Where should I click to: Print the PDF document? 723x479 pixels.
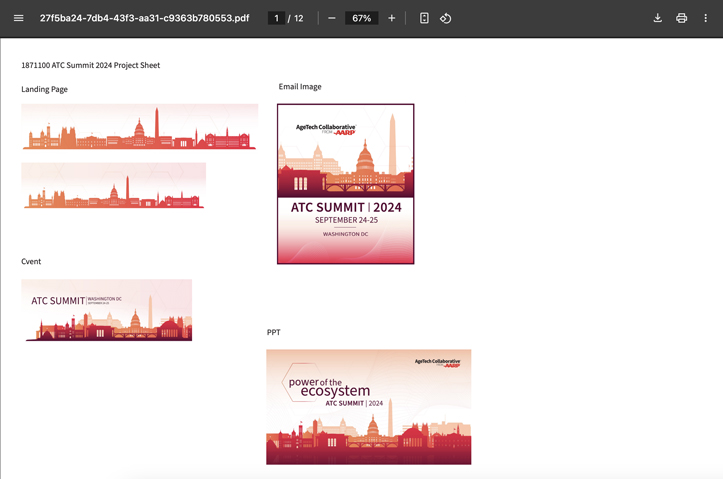coord(682,18)
